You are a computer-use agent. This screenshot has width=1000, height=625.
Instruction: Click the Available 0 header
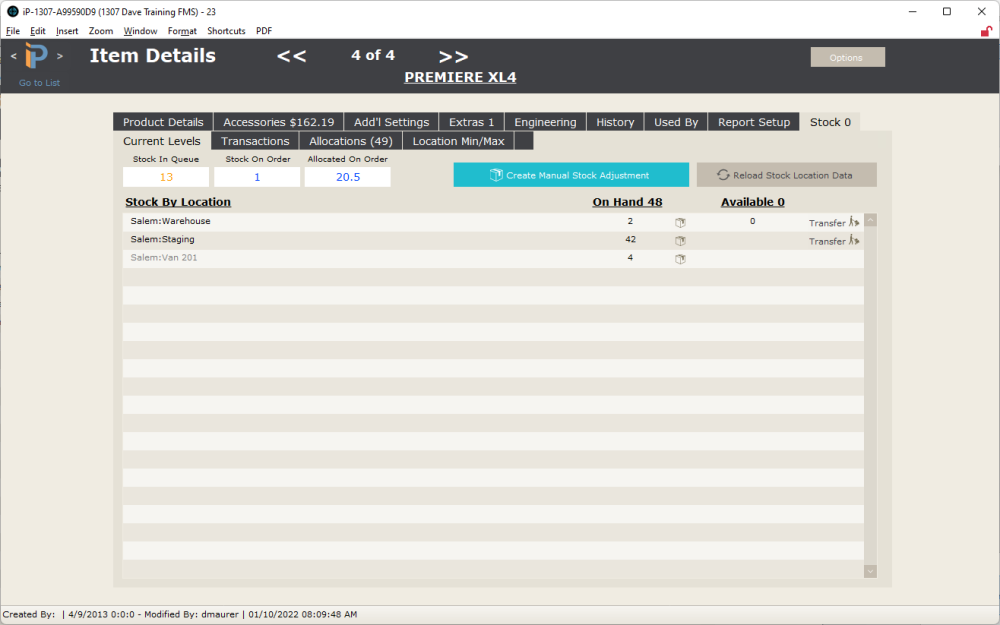click(753, 202)
